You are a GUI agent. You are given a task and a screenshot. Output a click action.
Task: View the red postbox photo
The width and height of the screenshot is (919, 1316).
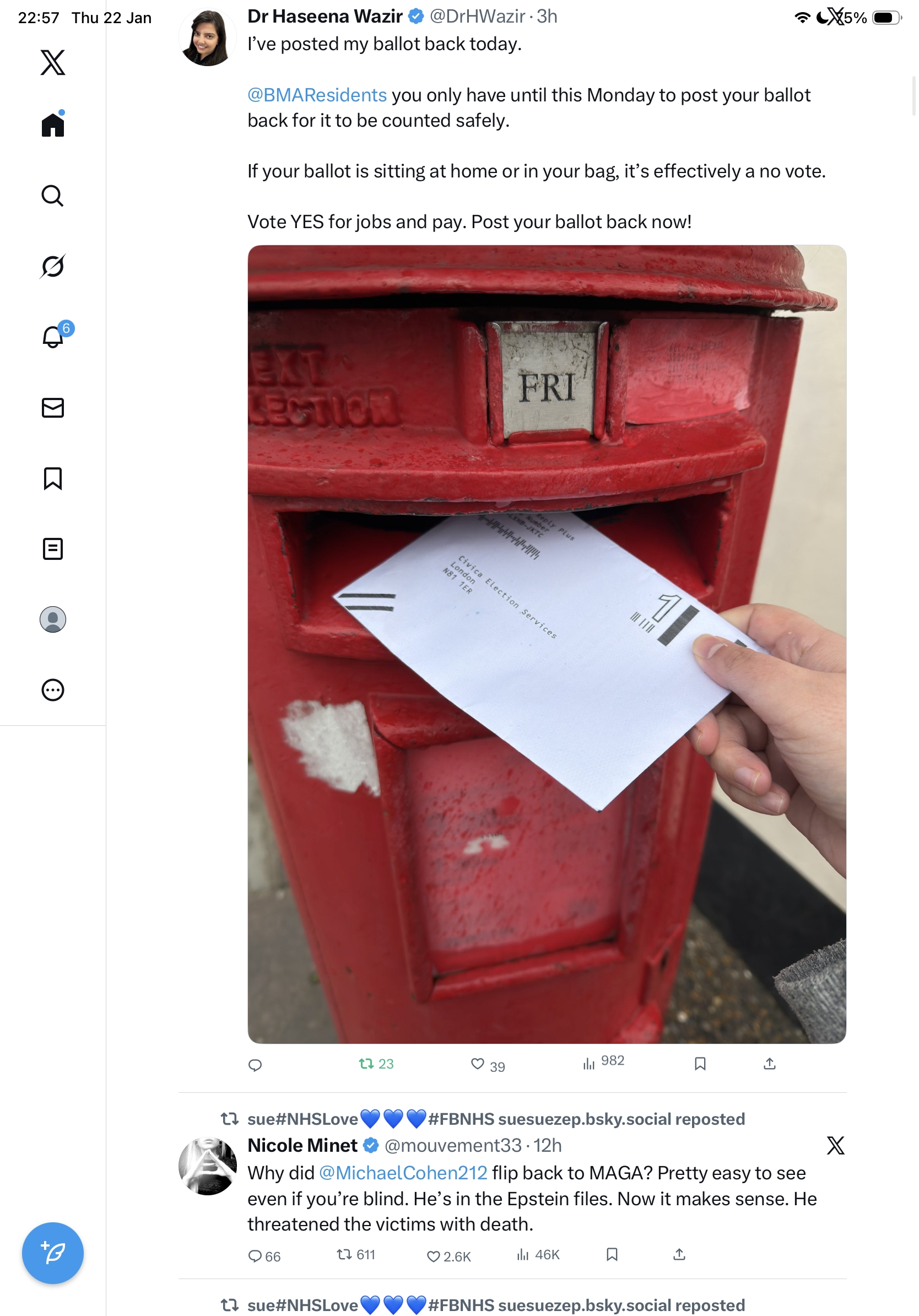coord(547,644)
